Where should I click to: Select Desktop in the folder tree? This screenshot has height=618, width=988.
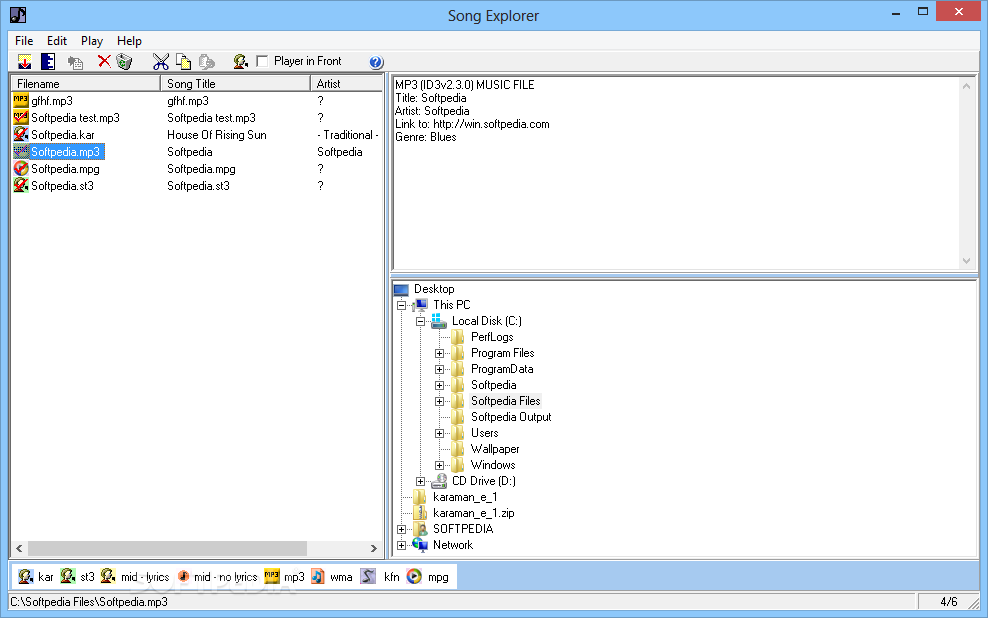point(434,289)
